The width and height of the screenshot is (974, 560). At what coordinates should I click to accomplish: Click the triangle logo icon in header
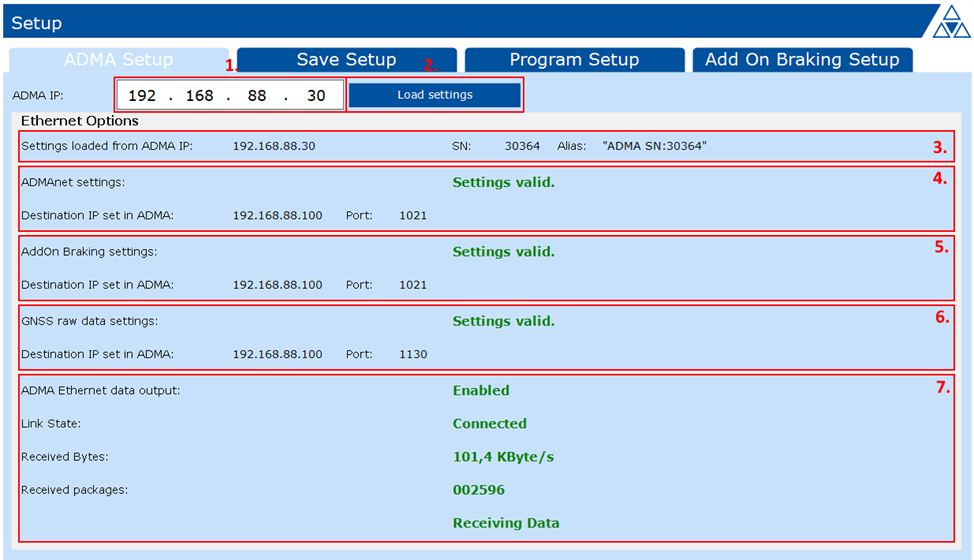(952, 22)
